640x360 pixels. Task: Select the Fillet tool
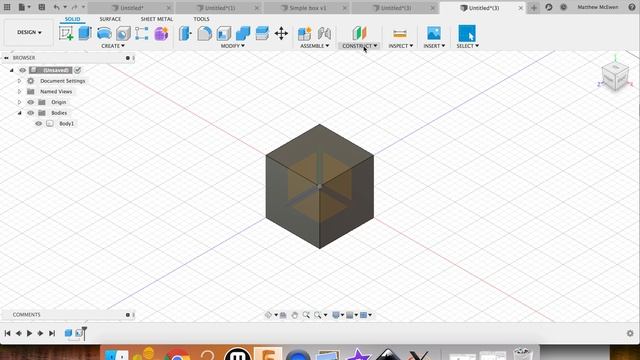(204, 33)
